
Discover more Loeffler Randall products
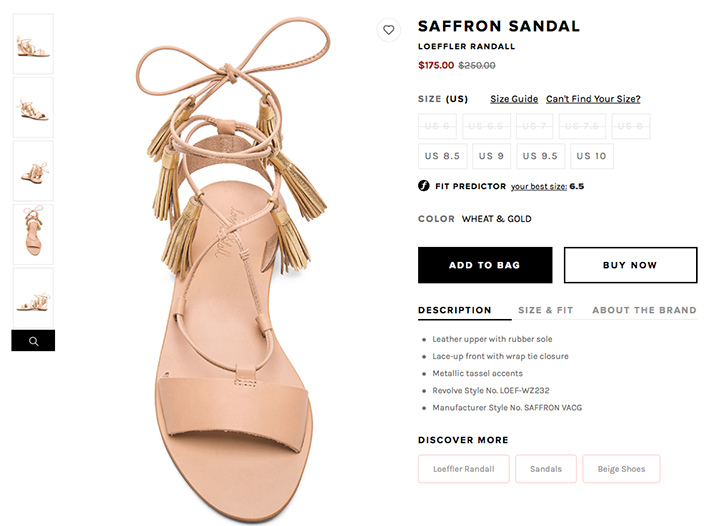464,469
